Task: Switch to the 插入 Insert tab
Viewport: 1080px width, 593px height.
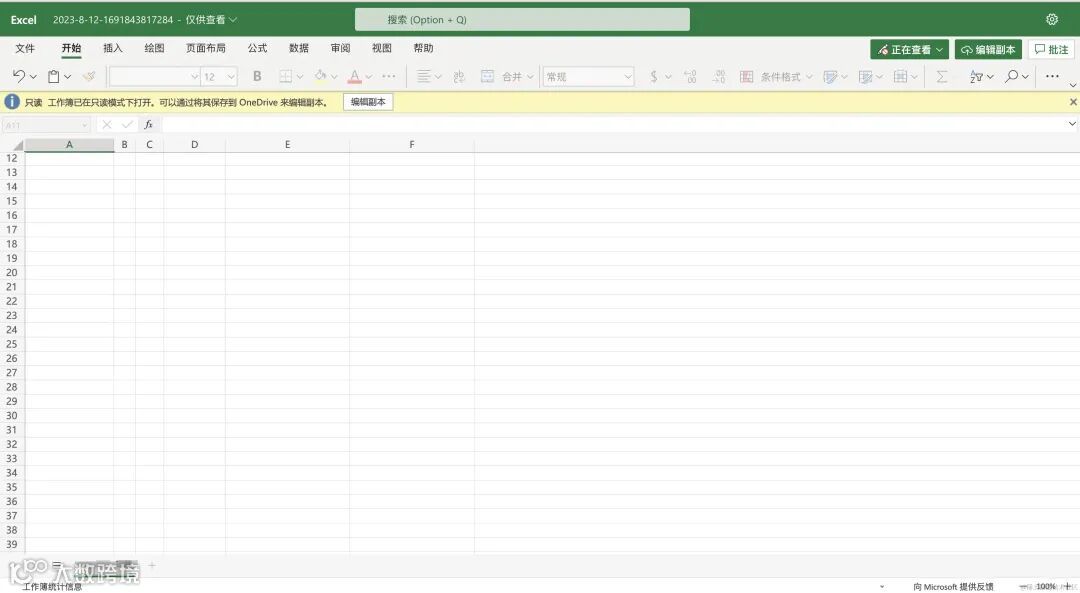Action: pyautogui.click(x=112, y=48)
